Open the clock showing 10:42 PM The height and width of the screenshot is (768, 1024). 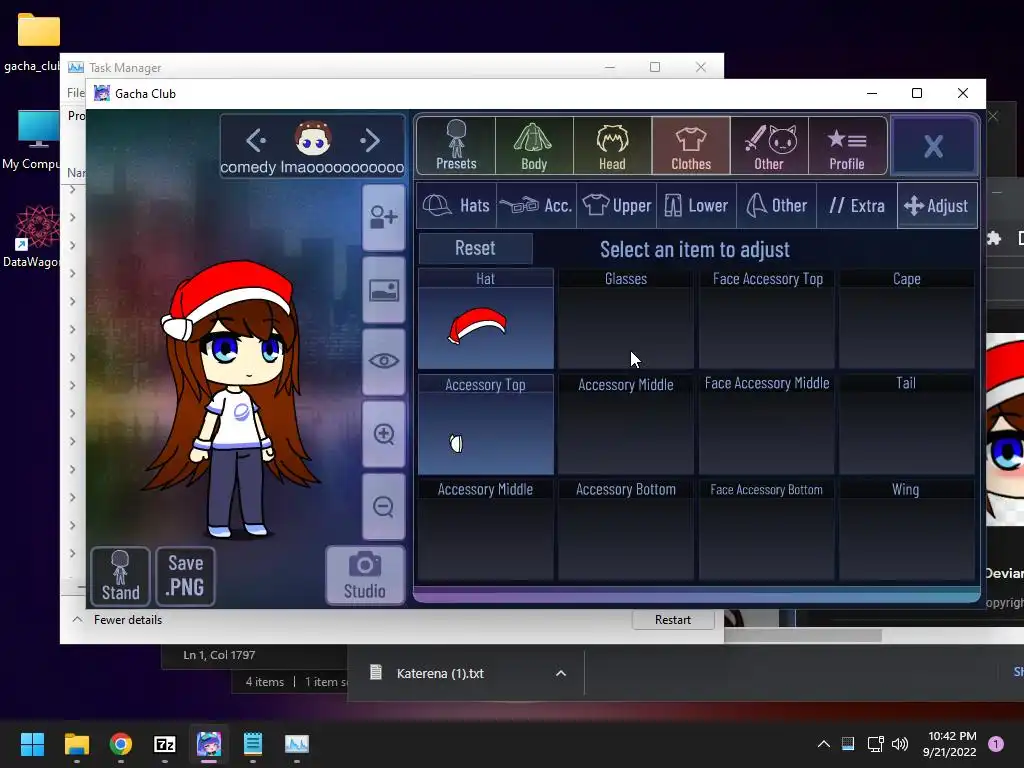[x=950, y=744]
